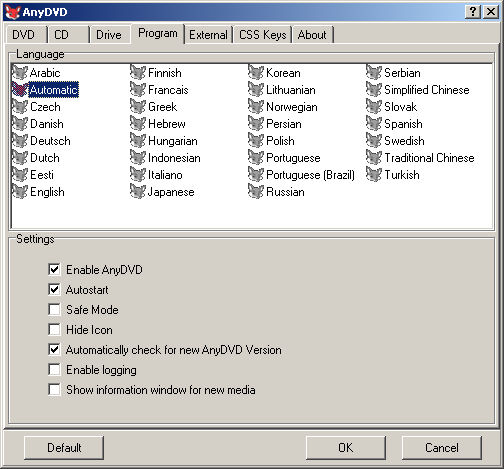This screenshot has height=469, width=504.
Task: Confirm settings with the OK button
Action: 346,447
